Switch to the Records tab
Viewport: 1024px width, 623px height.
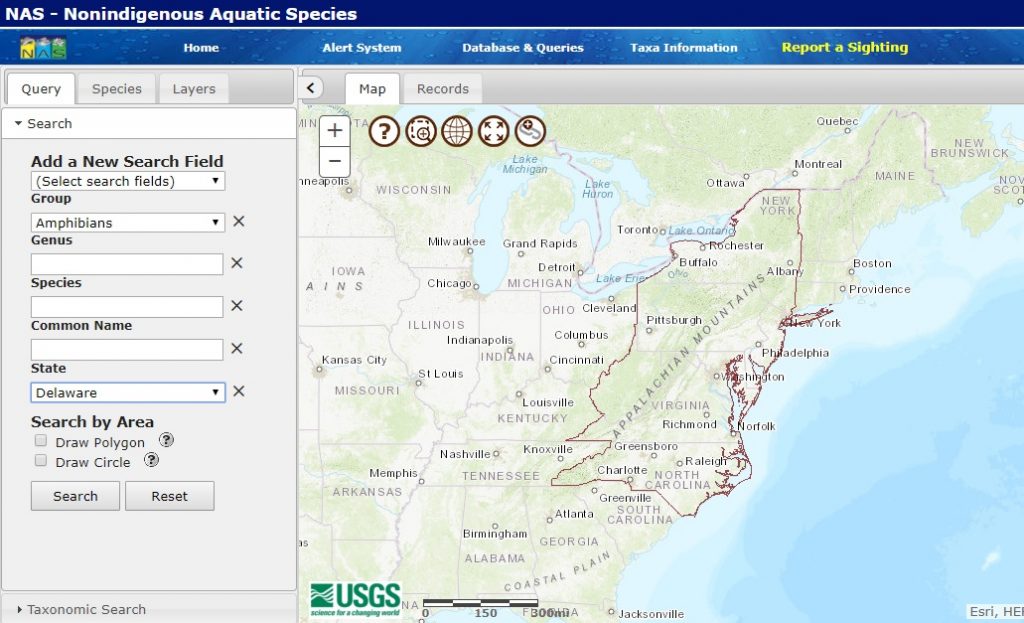click(x=443, y=88)
